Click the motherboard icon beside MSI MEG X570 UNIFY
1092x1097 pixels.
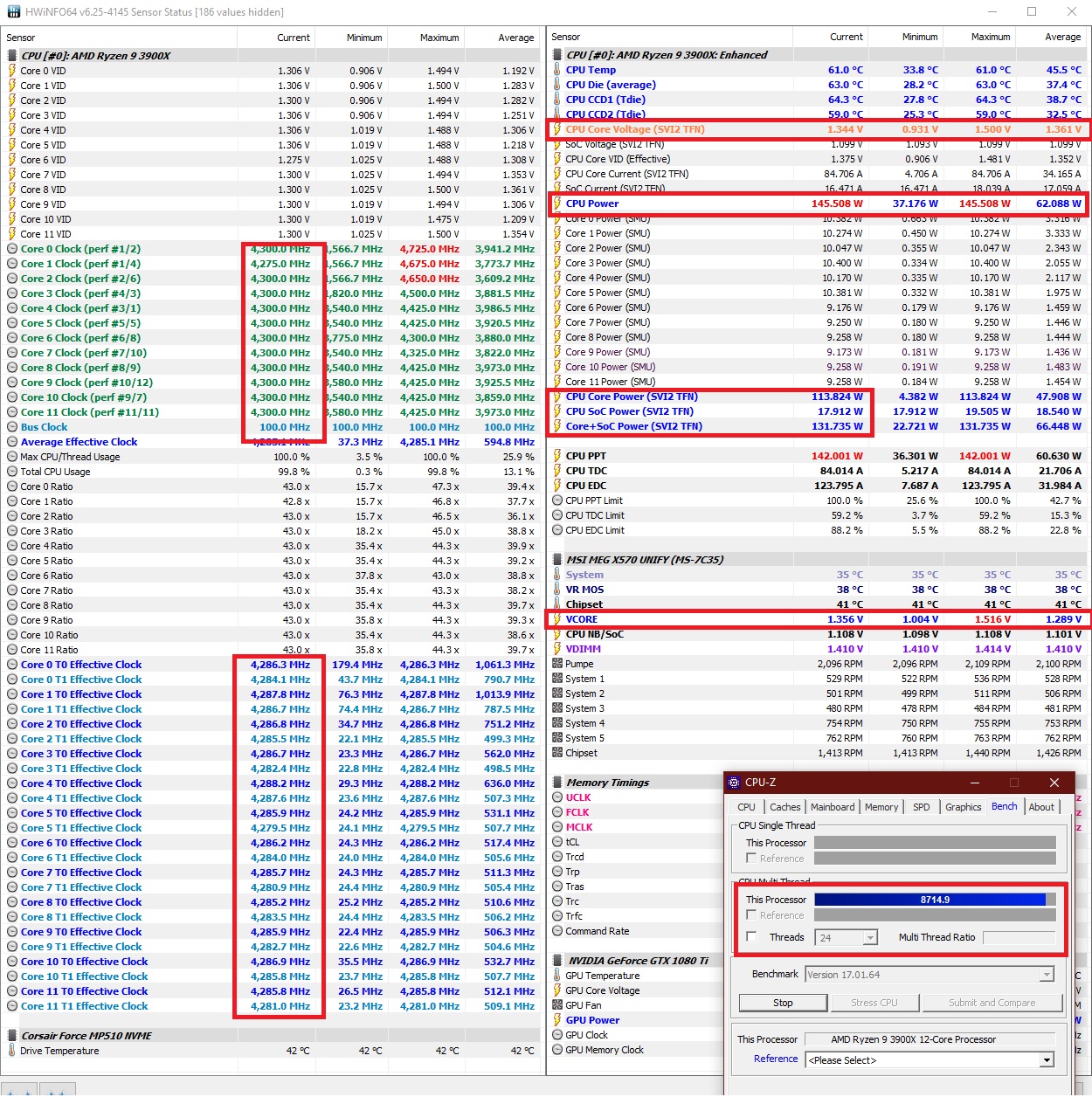tap(557, 560)
